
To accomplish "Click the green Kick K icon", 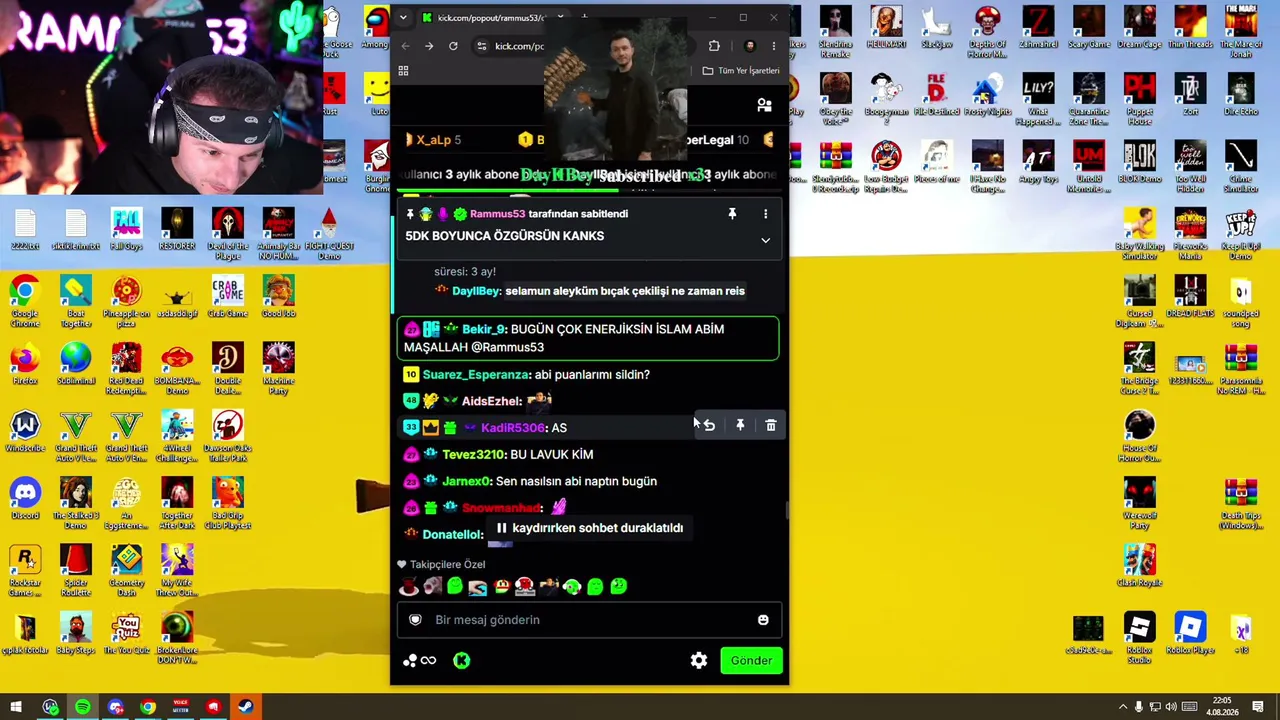I will 461,660.
